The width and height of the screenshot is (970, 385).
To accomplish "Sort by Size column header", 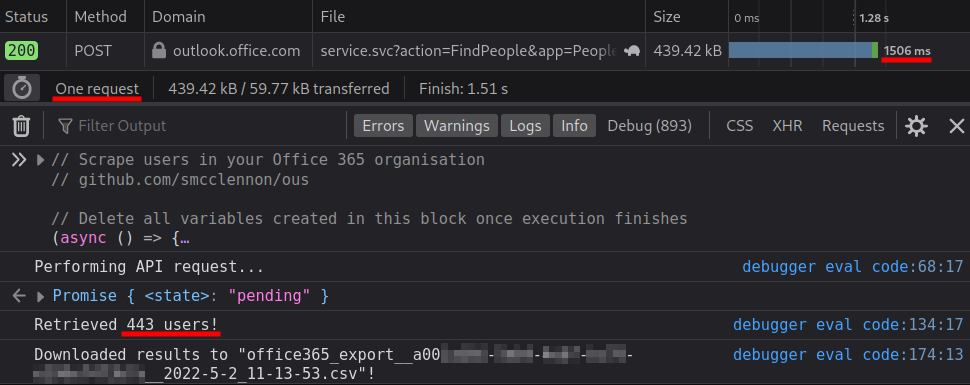I will coord(687,17).
